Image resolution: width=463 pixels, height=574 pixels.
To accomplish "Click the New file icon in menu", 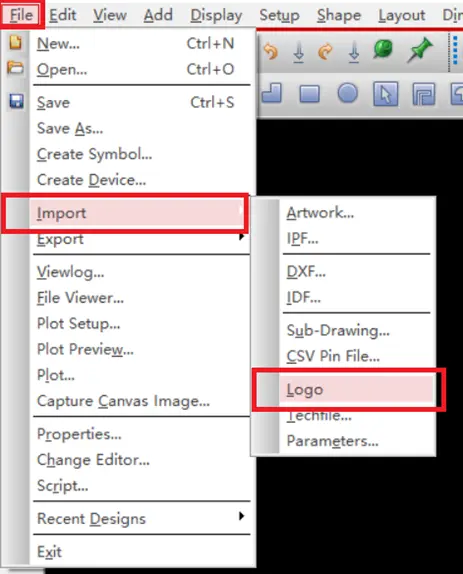I will tap(15, 42).
